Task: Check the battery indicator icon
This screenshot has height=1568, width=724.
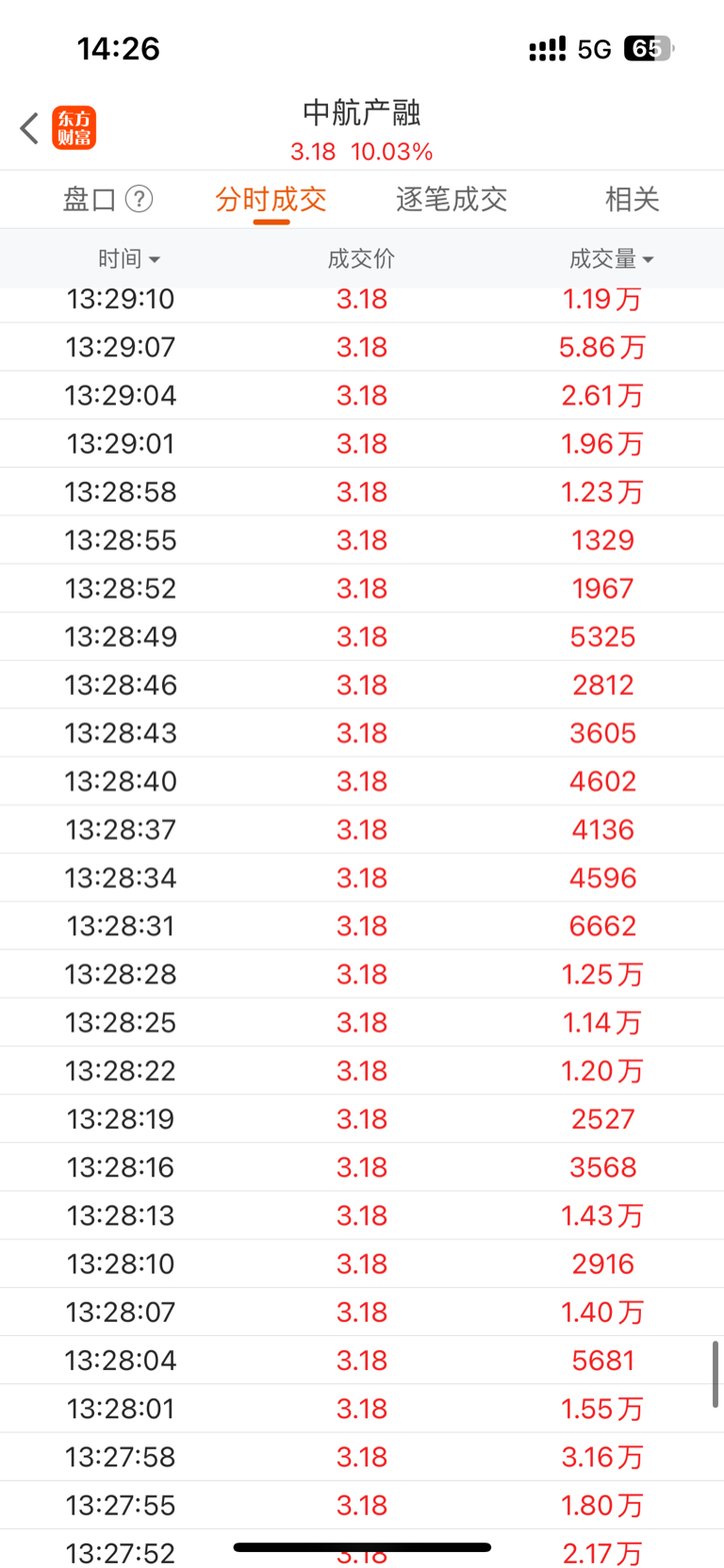Action: tap(649, 48)
